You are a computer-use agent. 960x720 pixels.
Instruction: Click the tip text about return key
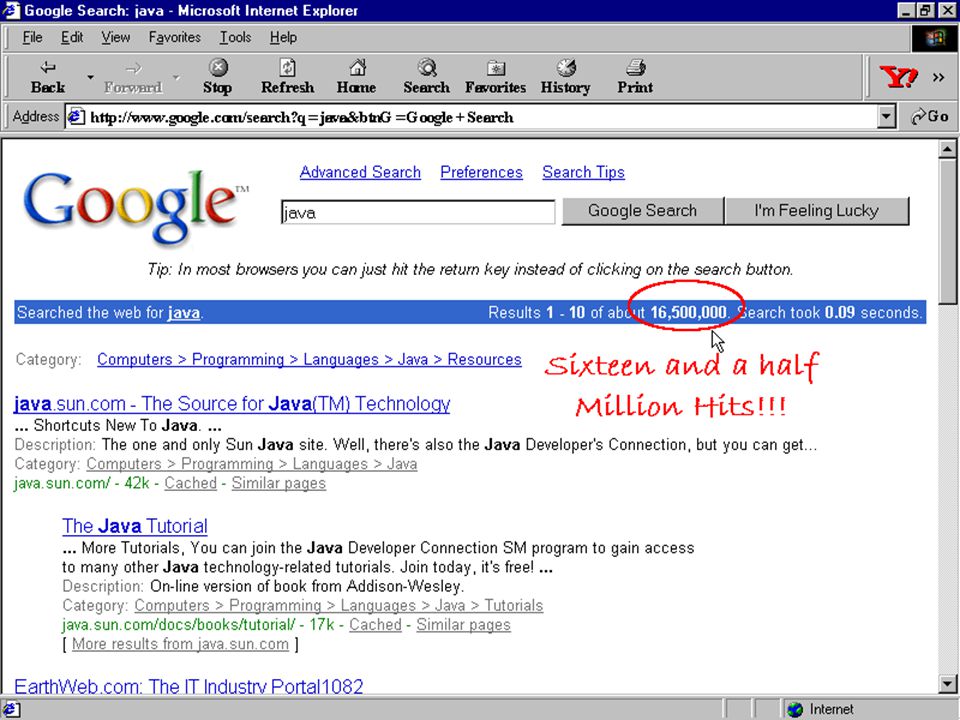[470, 269]
